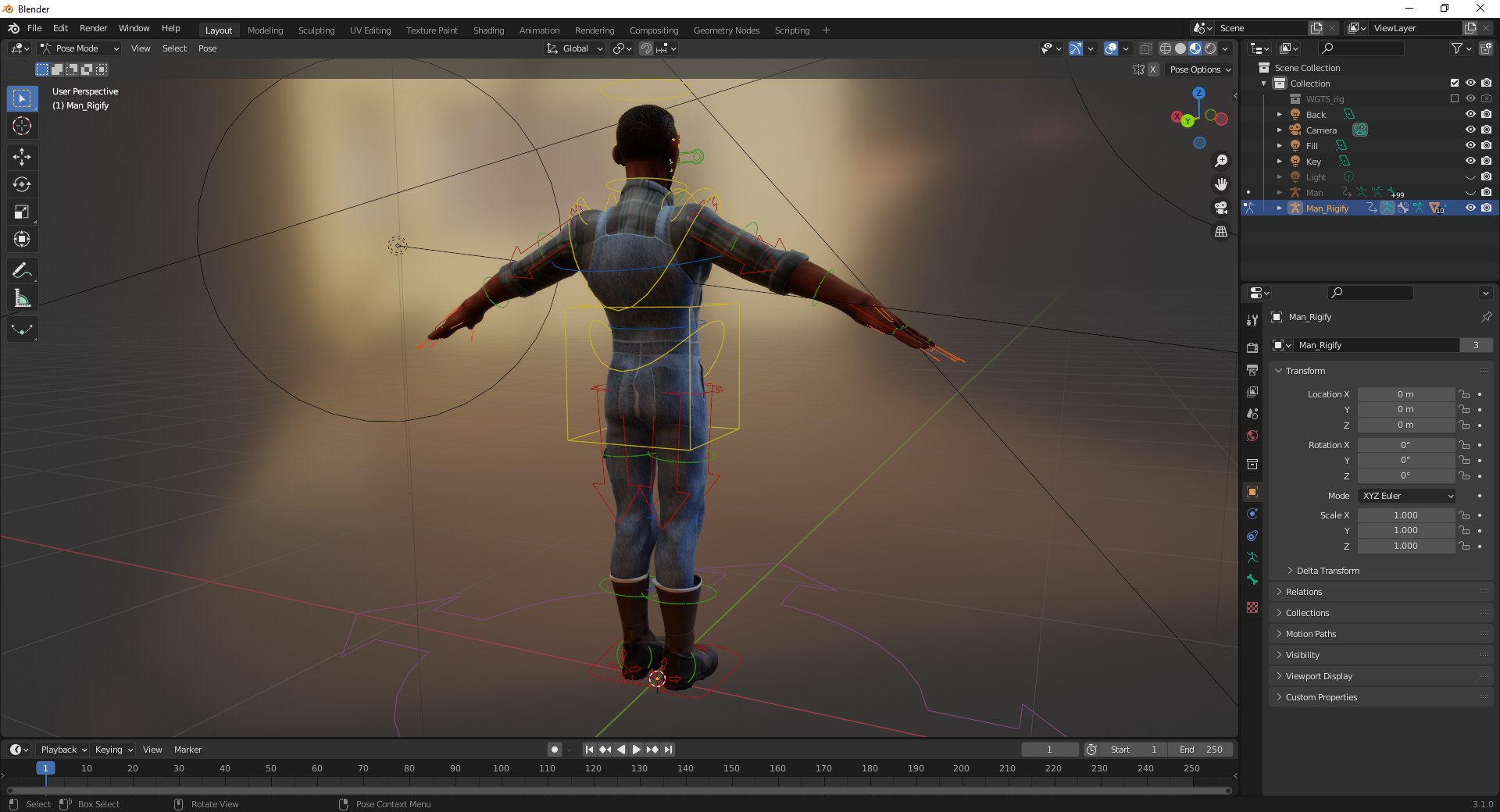Select the Measure ruler tool
1500x812 pixels.
pos(22,298)
